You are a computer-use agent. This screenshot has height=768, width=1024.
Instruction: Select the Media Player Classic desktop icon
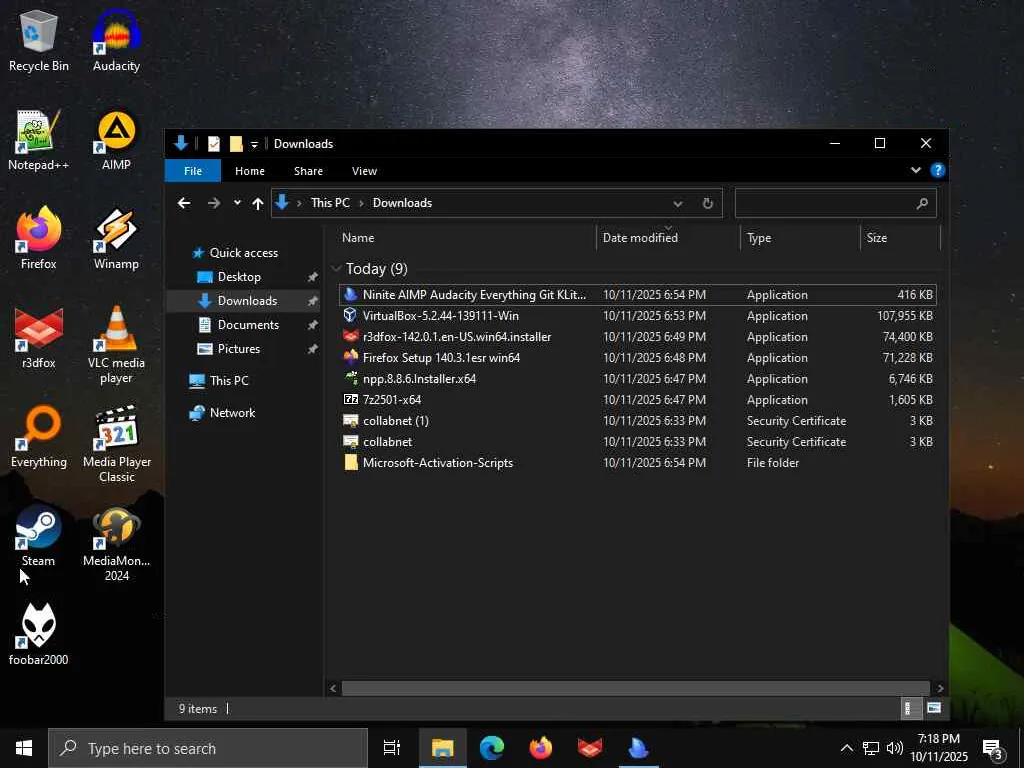(117, 445)
